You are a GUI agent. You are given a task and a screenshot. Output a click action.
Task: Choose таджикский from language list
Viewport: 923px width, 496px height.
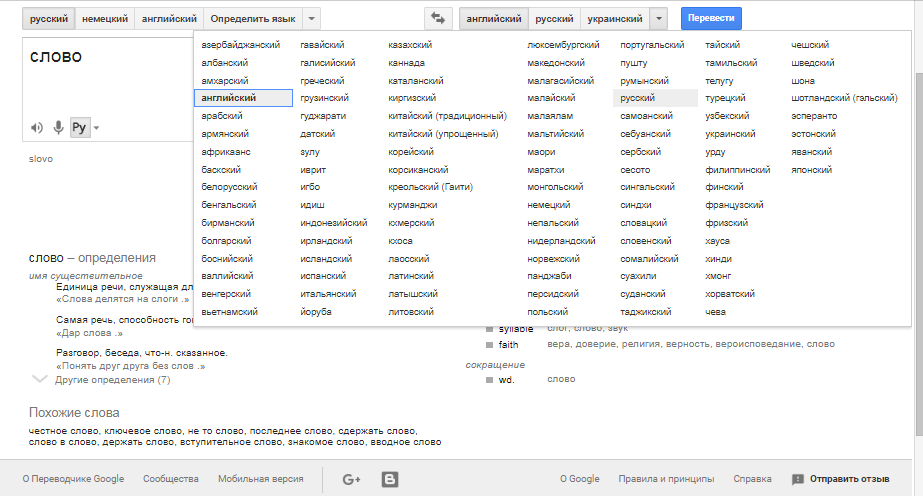(x=645, y=312)
